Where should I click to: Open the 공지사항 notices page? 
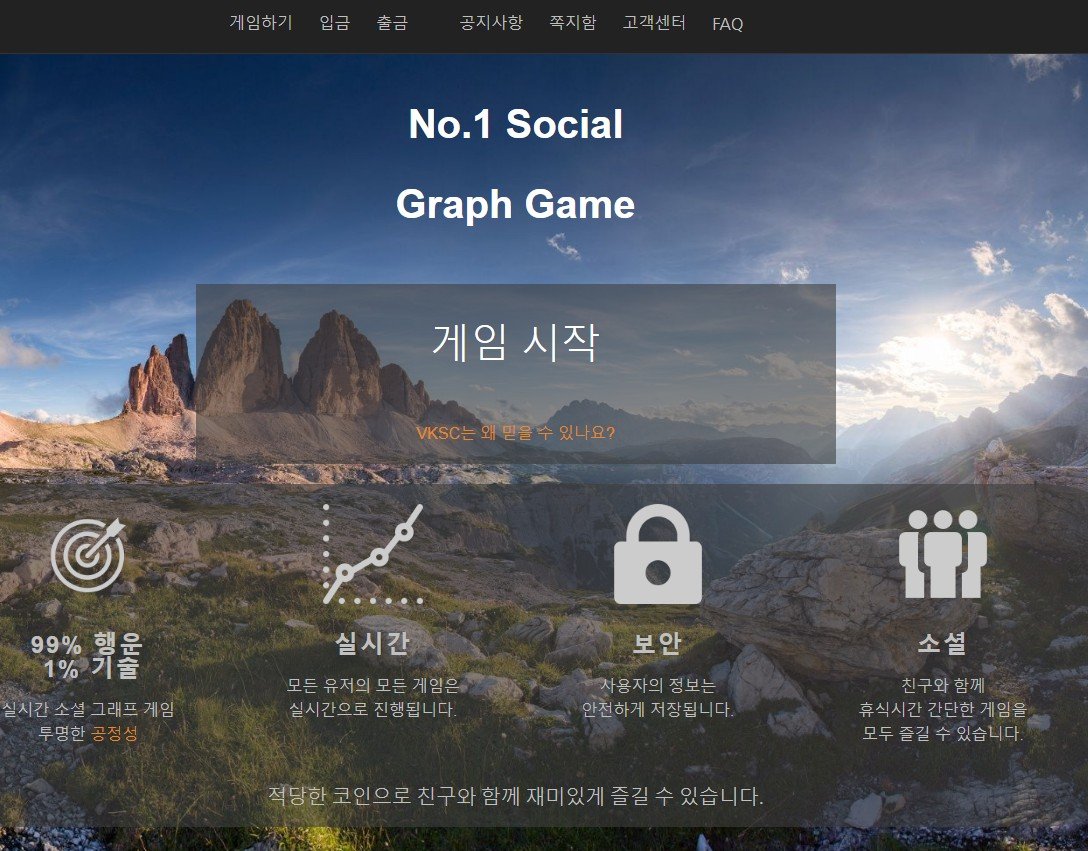[x=491, y=23]
